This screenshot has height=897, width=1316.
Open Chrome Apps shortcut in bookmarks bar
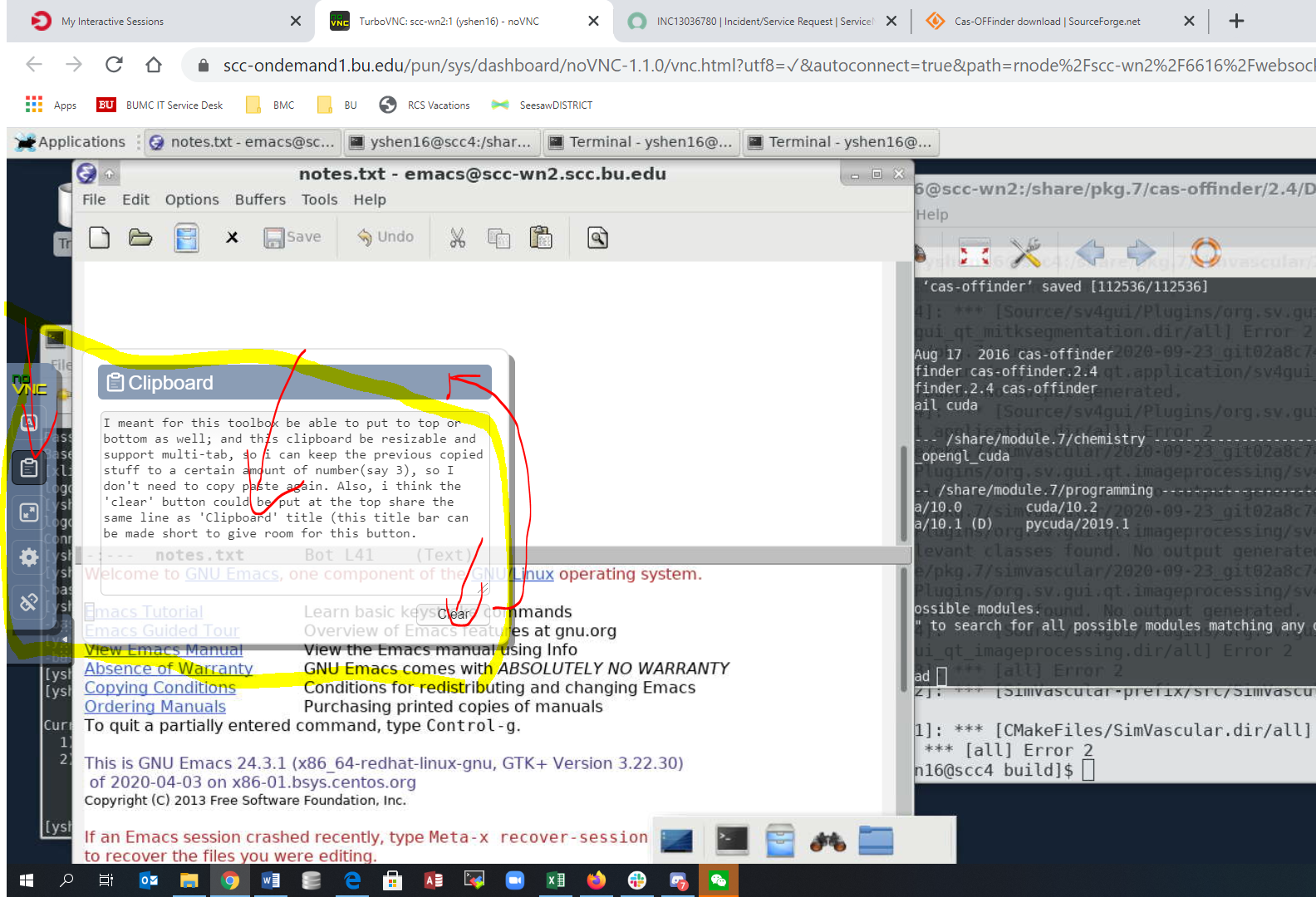tap(51, 105)
